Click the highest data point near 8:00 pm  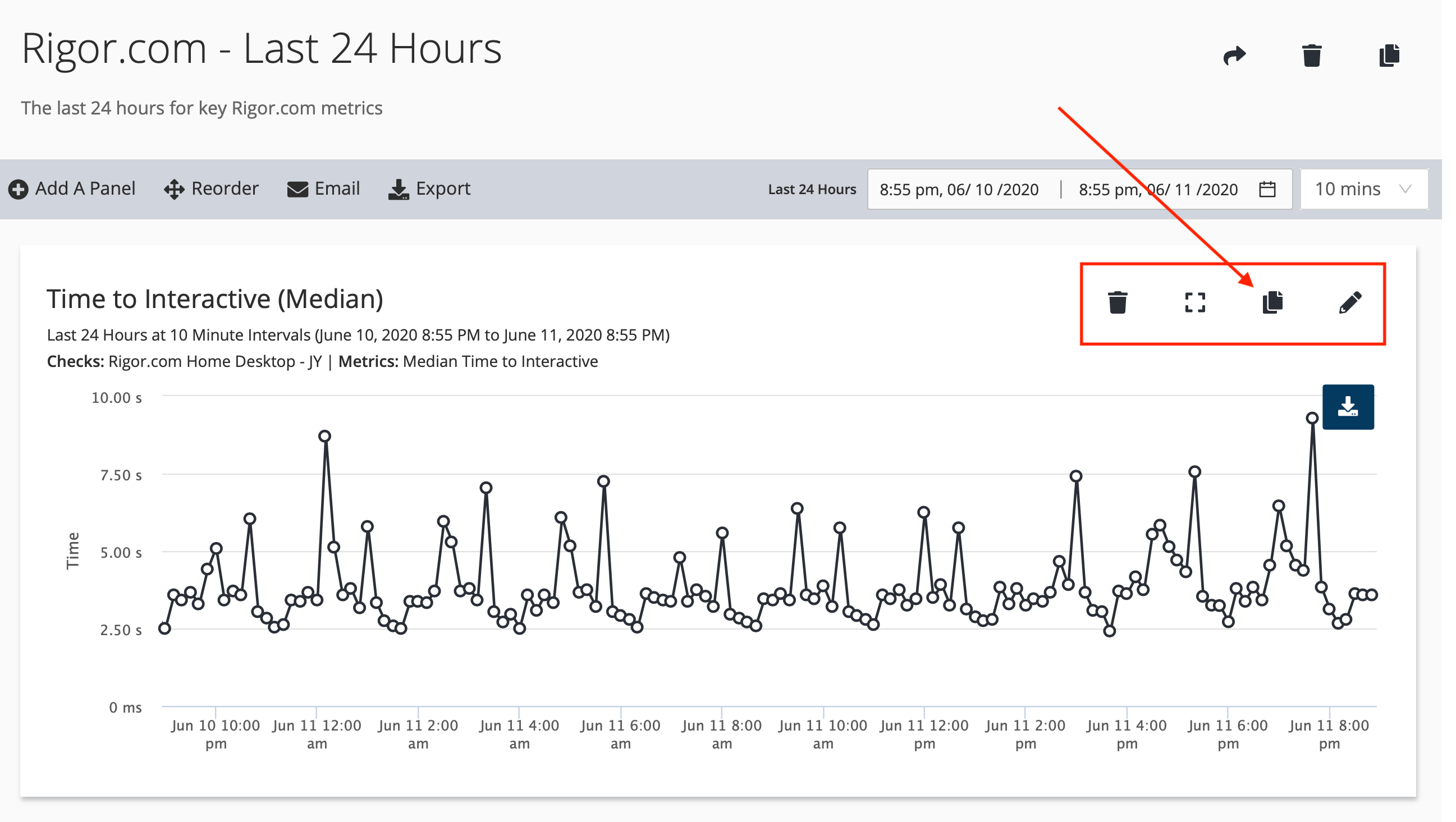[x=1312, y=418]
